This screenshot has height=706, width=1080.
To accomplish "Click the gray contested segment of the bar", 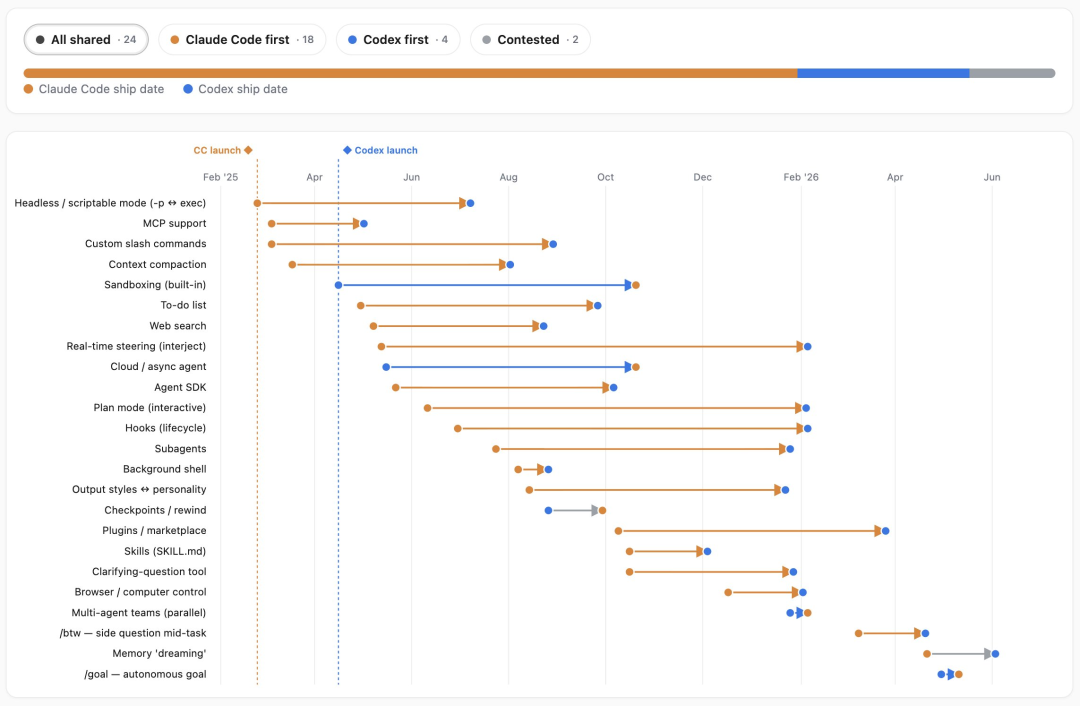I will pos(1012,73).
